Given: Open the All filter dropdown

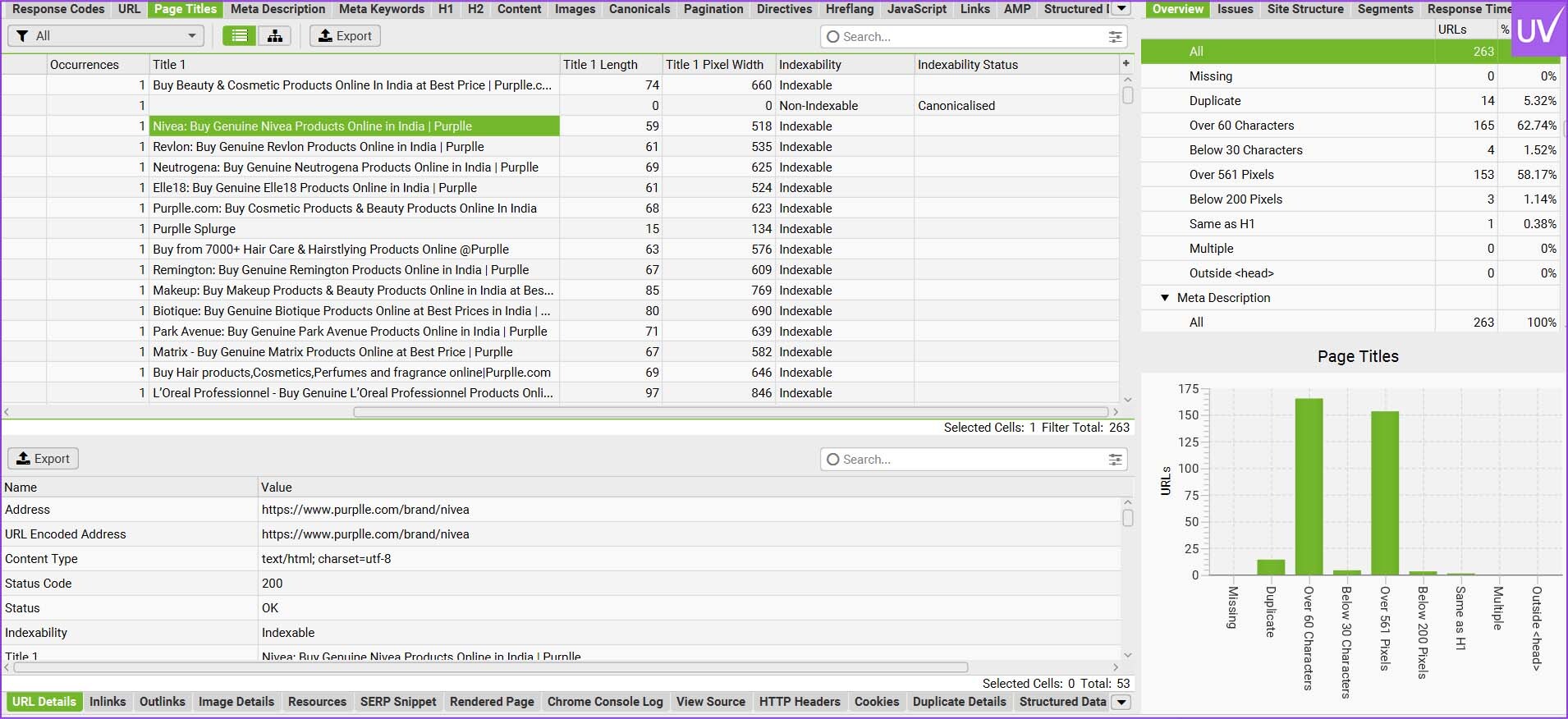Looking at the screenshot, I should [107, 36].
